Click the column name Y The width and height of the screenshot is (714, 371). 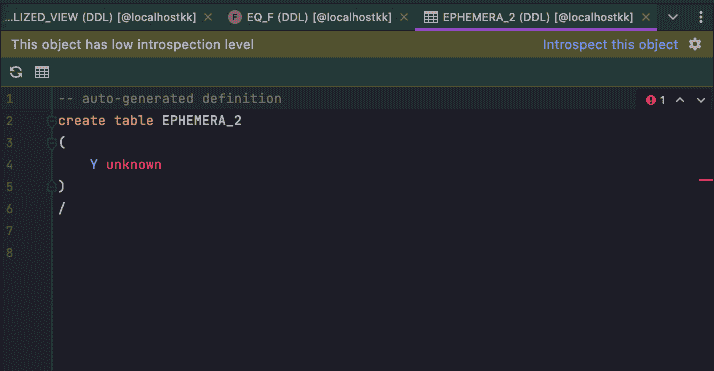94,165
